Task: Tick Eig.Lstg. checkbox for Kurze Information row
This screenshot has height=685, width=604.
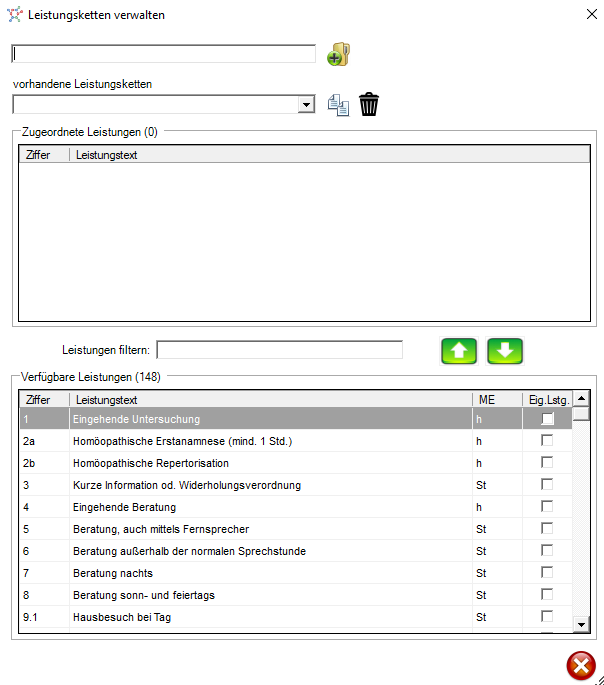Action: (547, 484)
